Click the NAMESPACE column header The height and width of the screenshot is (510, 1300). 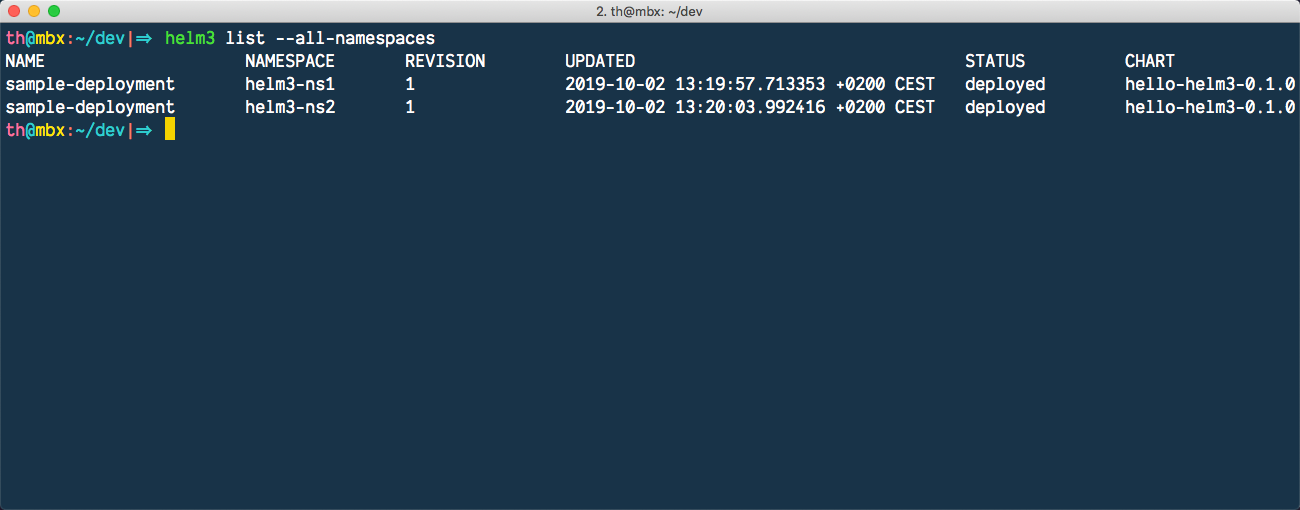point(290,61)
